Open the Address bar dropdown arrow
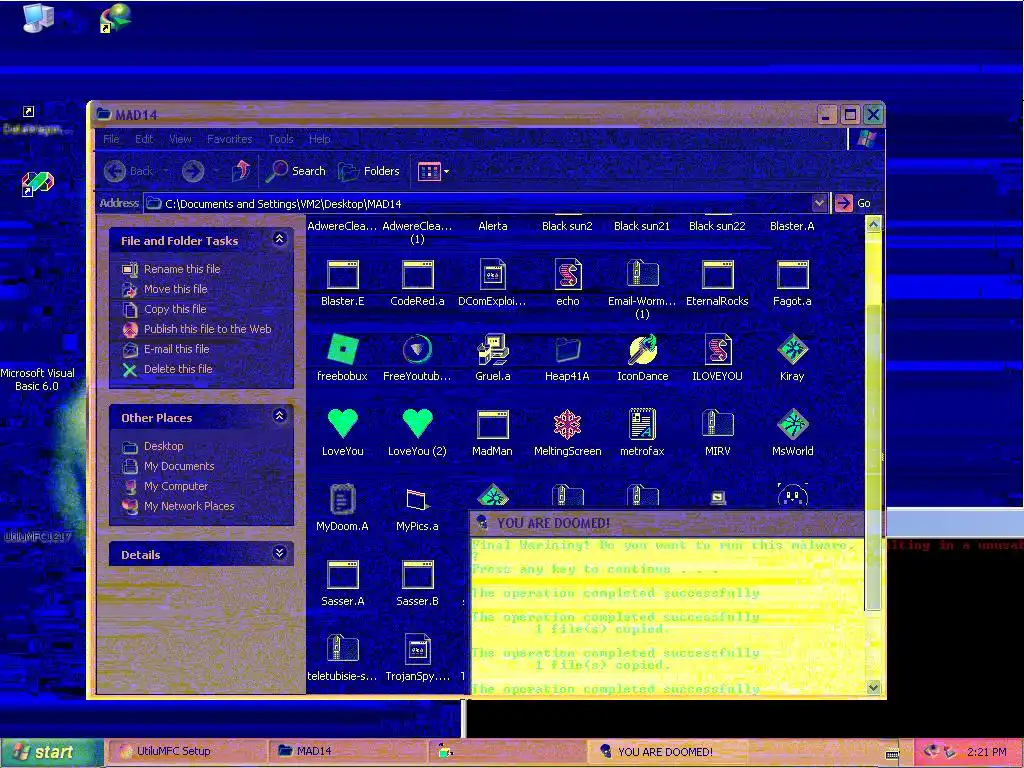The height and width of the screenshot is (768, 1024). click(x=819, y=203)
